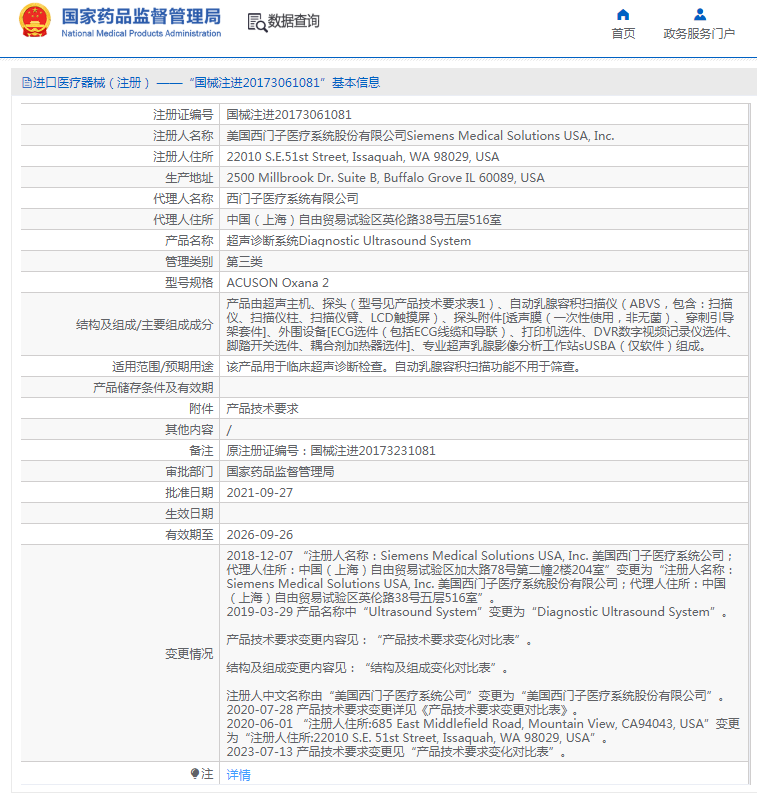Click the 产品储存条件及有效期 row label
Viewport: 757px width, 795px height.
click(x=153, y=387)
